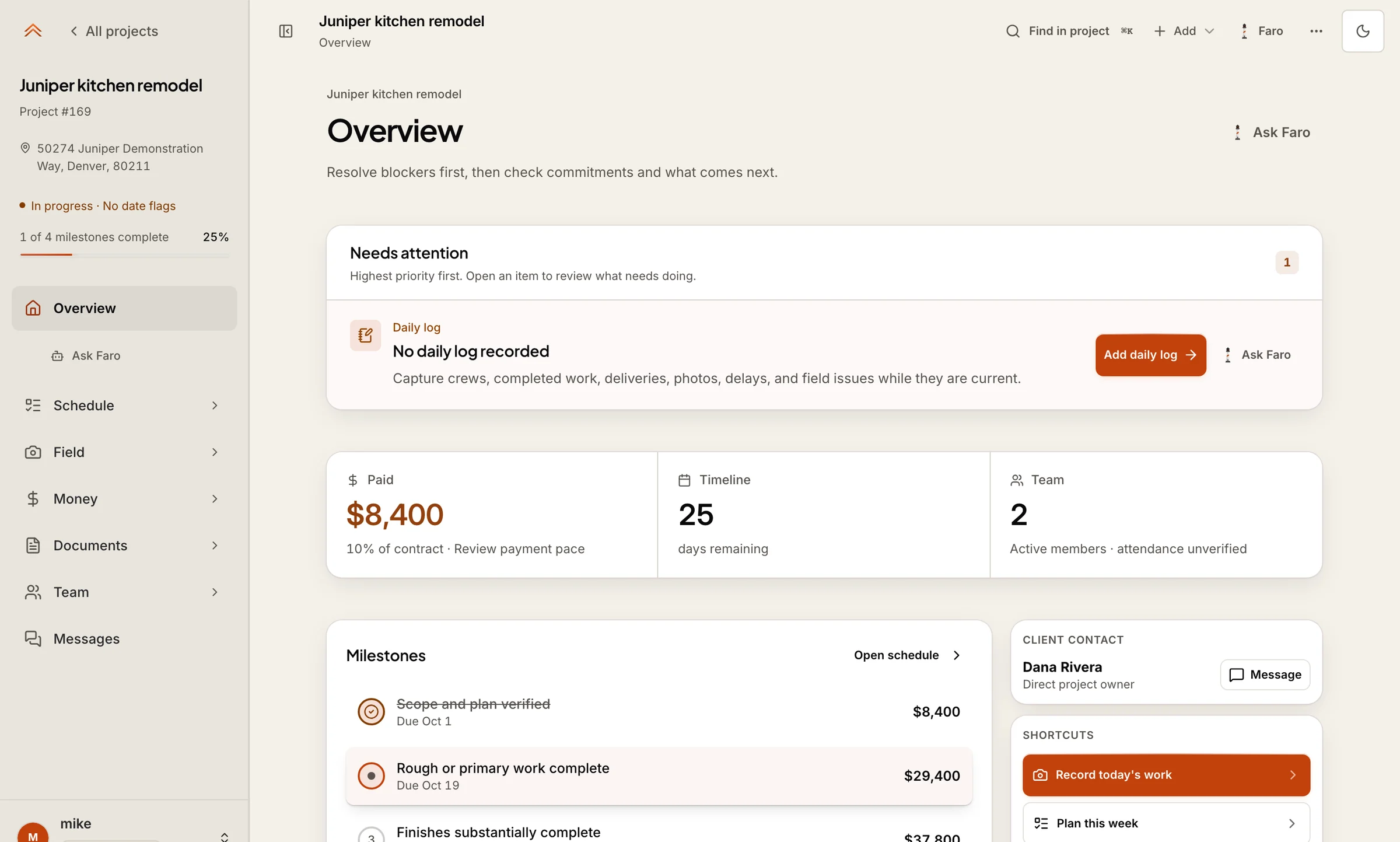Click the Plan this week checklist icon
This screenshot has height=842, width=1400.
[x=1041, y=823]
